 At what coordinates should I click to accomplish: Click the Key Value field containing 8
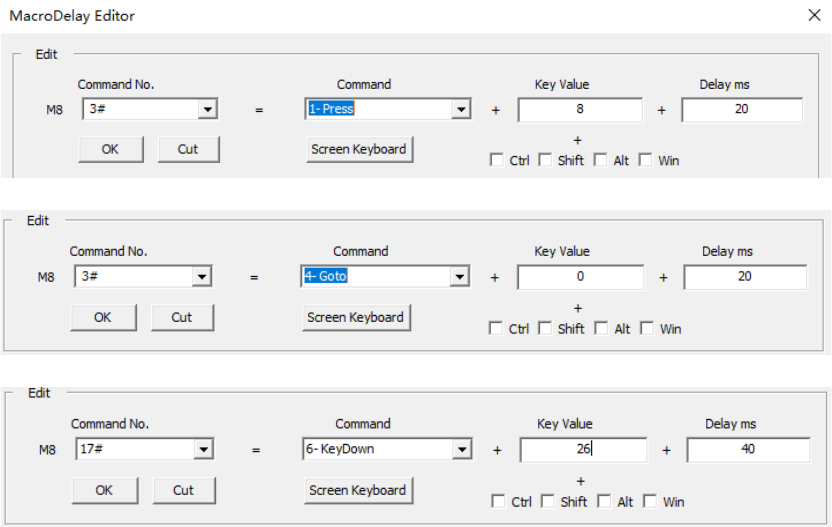(580, 109)
